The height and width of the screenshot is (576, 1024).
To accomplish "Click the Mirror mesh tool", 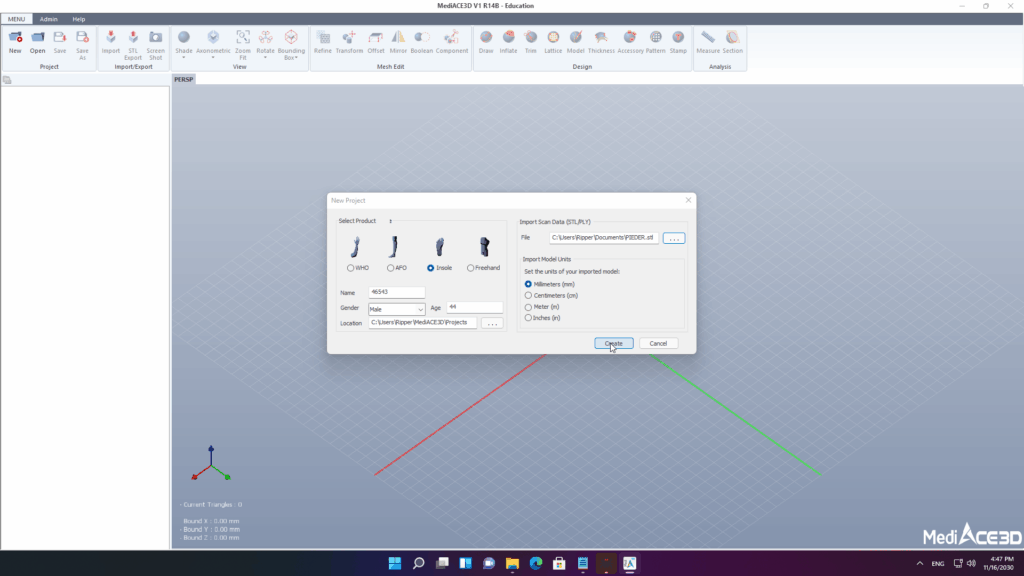I will pyautogui.click(x=398, y=41).
